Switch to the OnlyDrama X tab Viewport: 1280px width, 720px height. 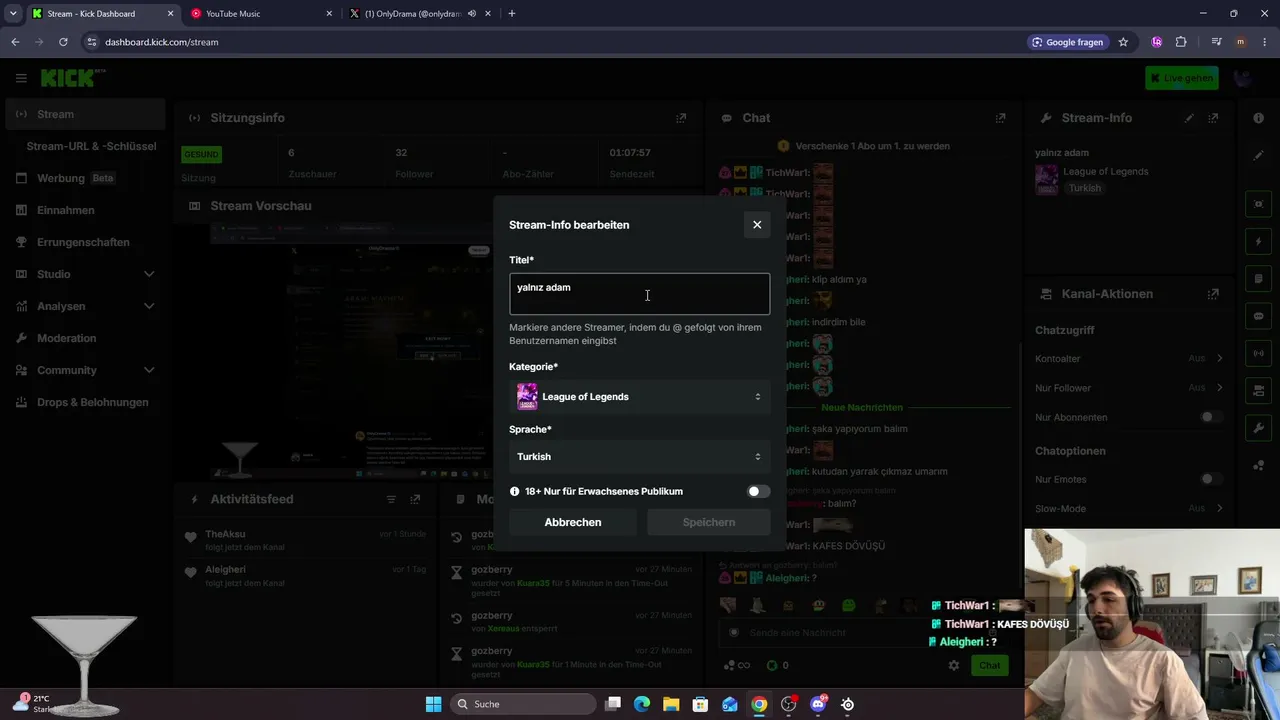point(419,14)
